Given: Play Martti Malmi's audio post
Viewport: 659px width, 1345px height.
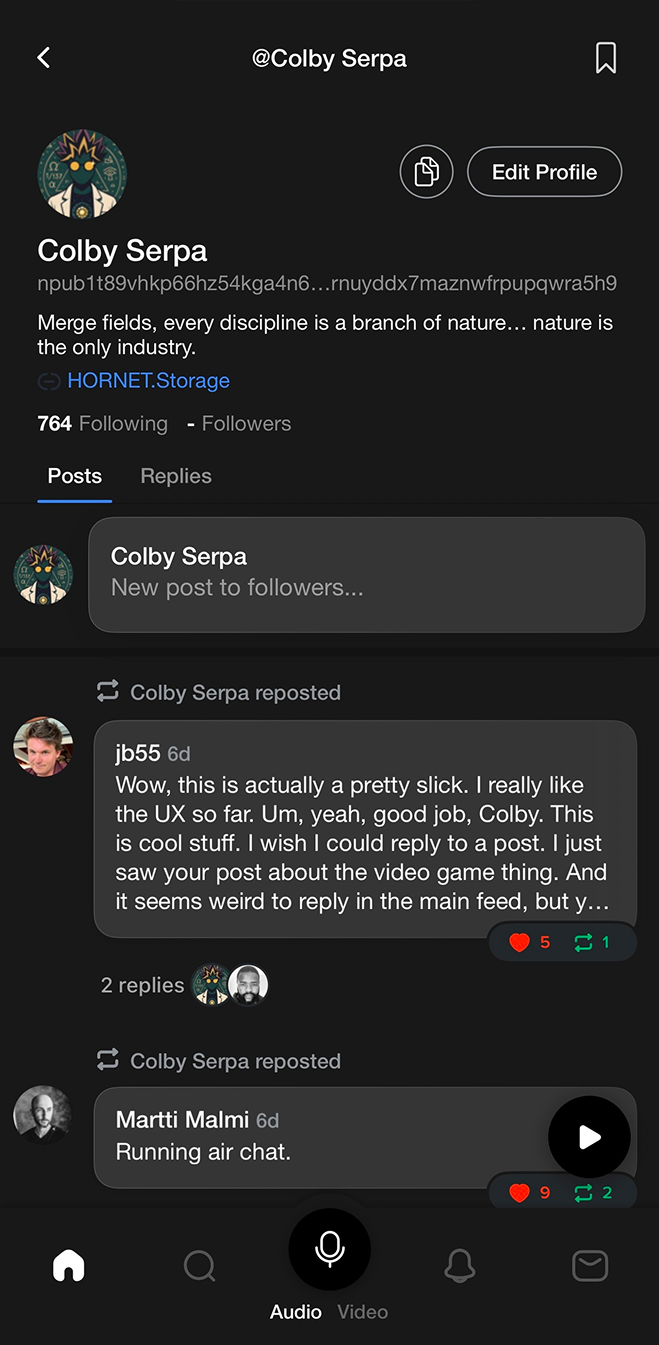Looking at the screenshot, I should point(589,1137).
